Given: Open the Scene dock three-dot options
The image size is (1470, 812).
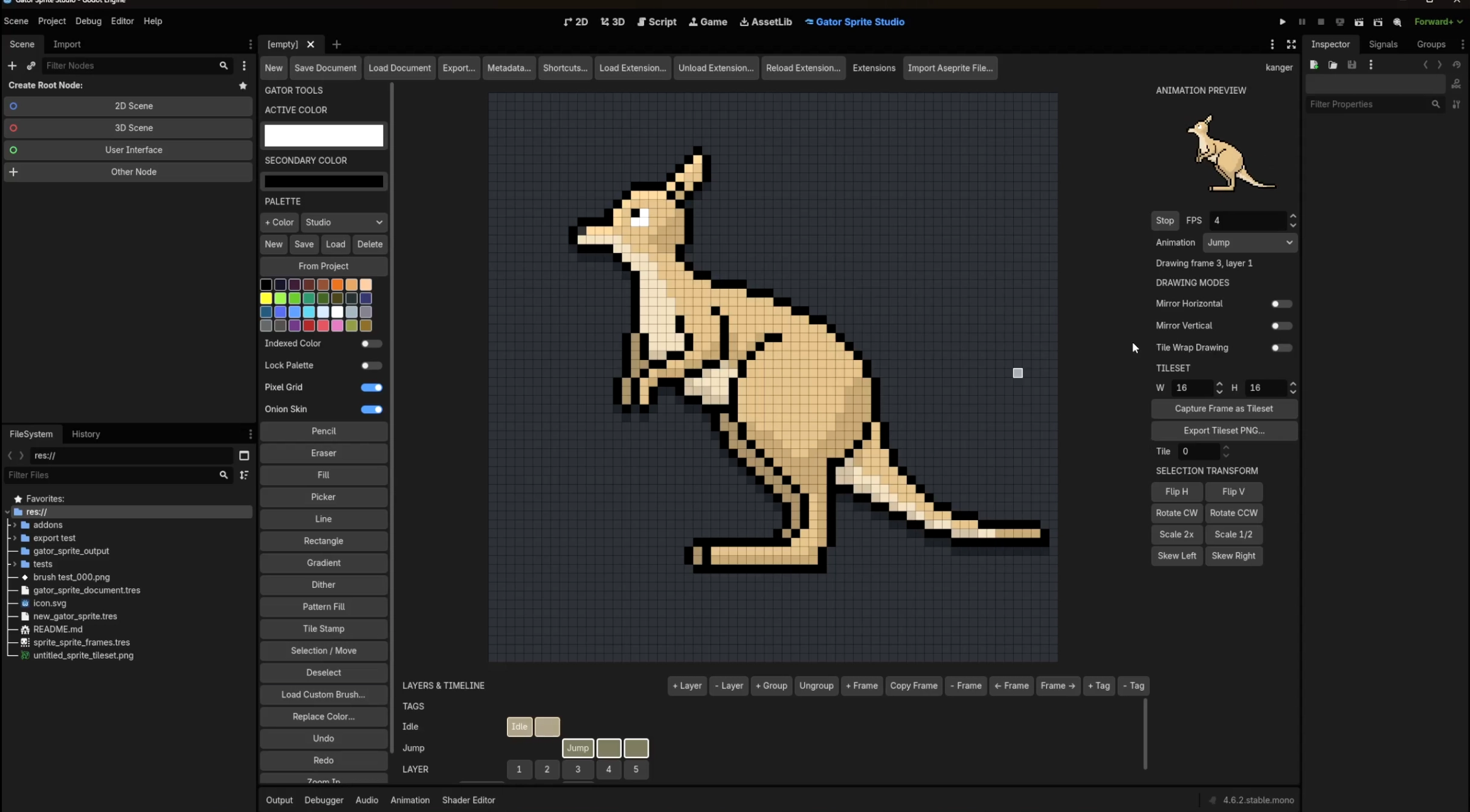Looking at the screenshot, I should [x=250, y=44].
